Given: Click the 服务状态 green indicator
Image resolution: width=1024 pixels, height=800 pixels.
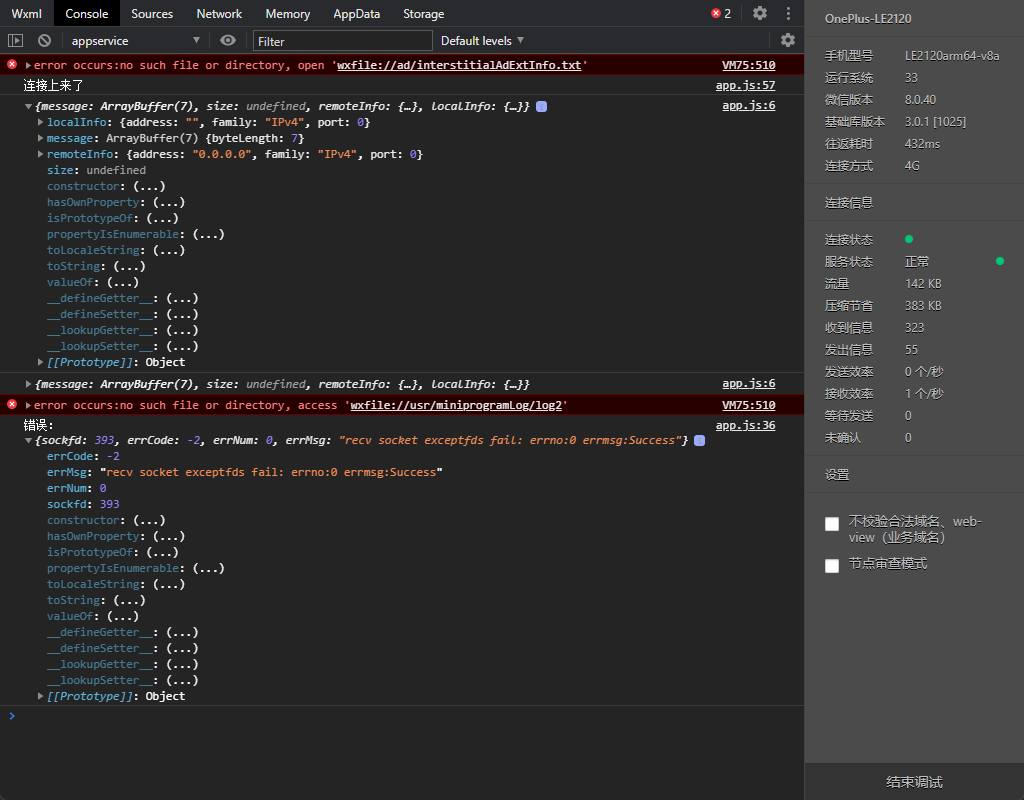Looking at the screenshot, I should coord(1000,261).
